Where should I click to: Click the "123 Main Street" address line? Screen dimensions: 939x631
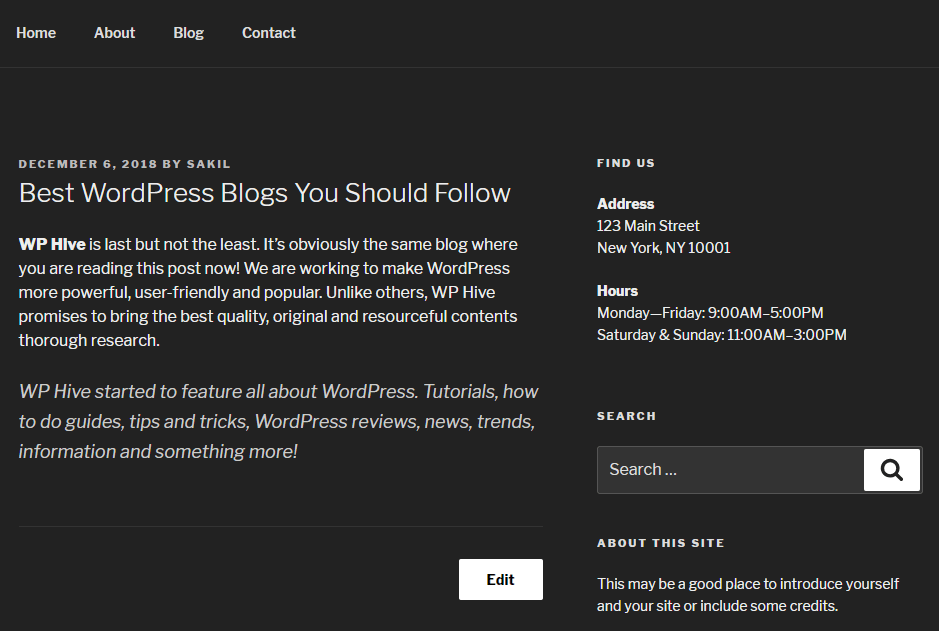point(648,226)
